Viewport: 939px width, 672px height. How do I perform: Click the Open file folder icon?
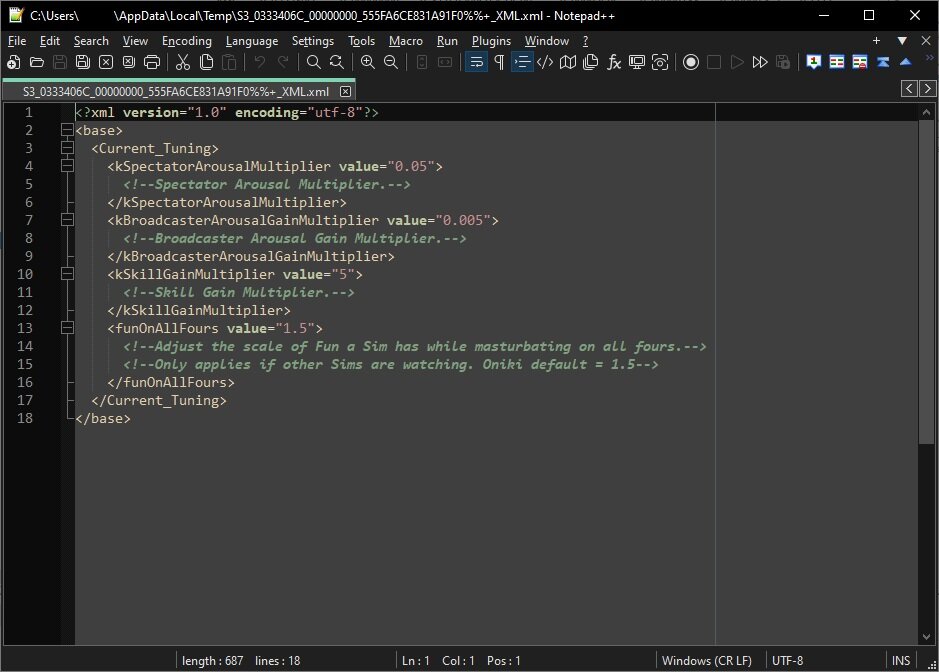click(37, 62)
